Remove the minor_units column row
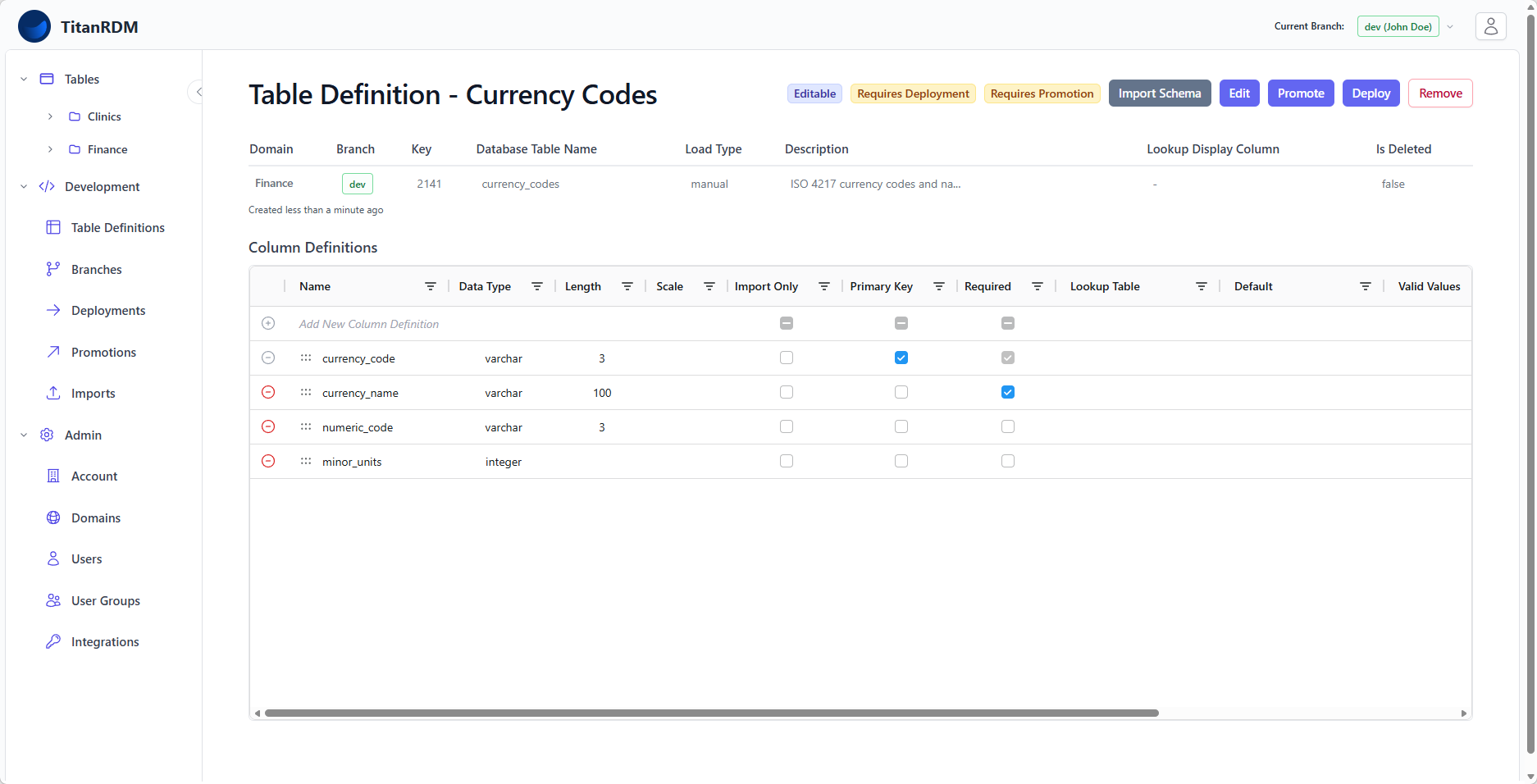Viewport: 1537px width, 784px height. point(268,461)
